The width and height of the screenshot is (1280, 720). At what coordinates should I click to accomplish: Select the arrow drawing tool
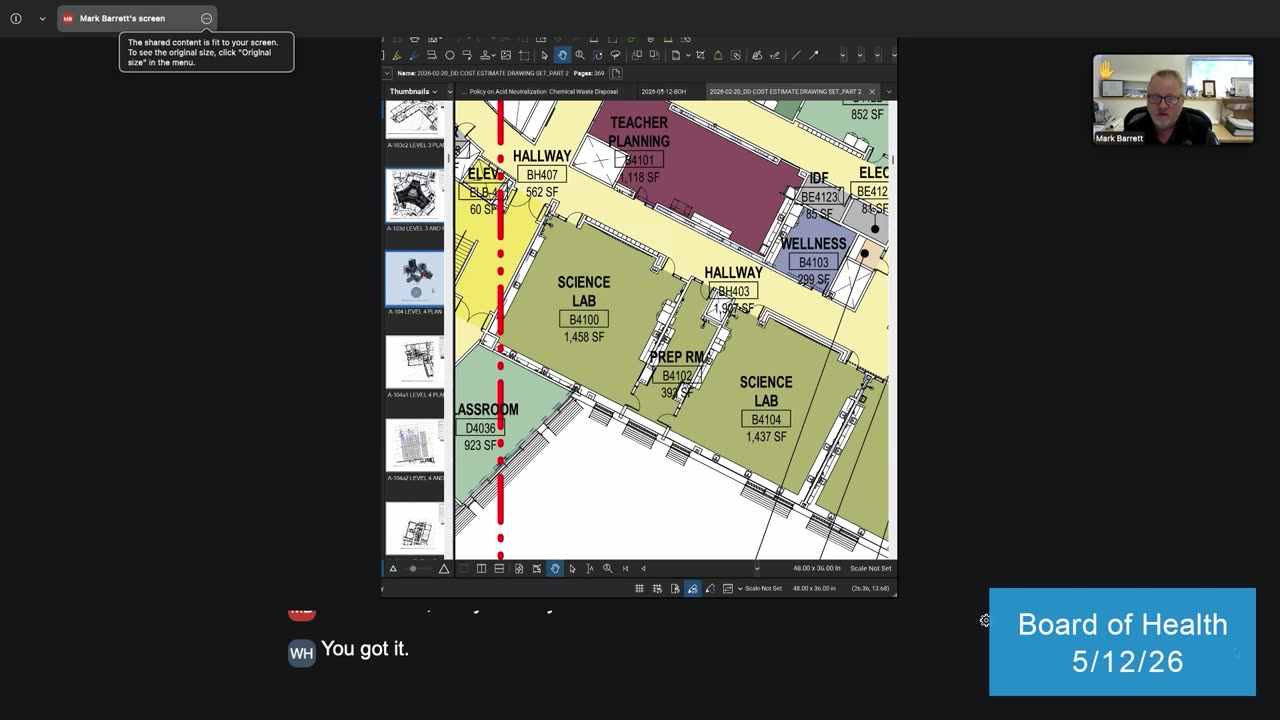pyautogui.click(x=814, y=55)
